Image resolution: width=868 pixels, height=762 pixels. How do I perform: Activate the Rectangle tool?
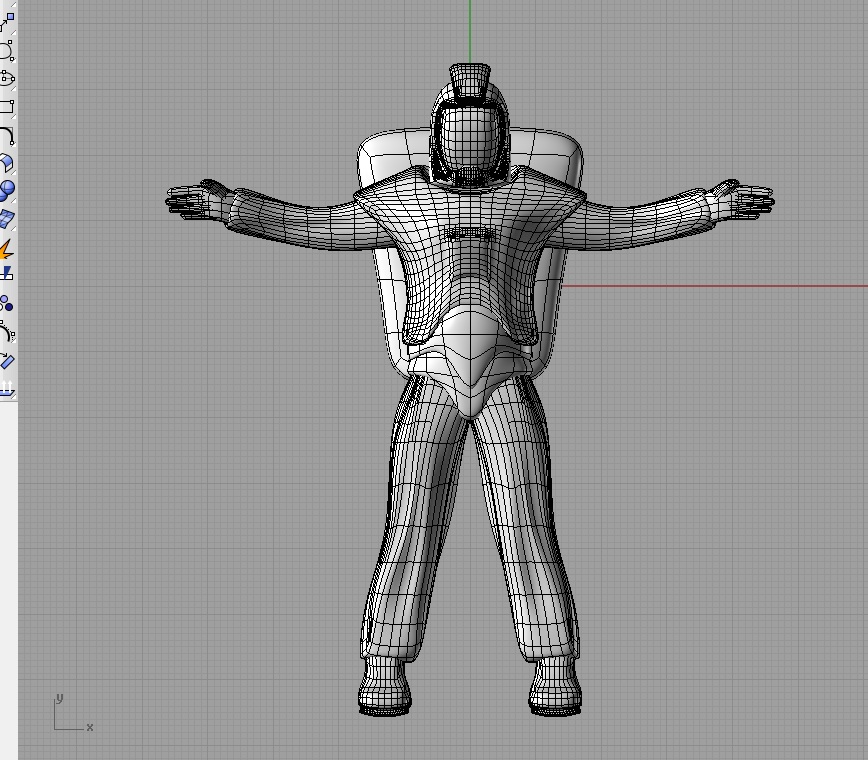coord(7,106)
